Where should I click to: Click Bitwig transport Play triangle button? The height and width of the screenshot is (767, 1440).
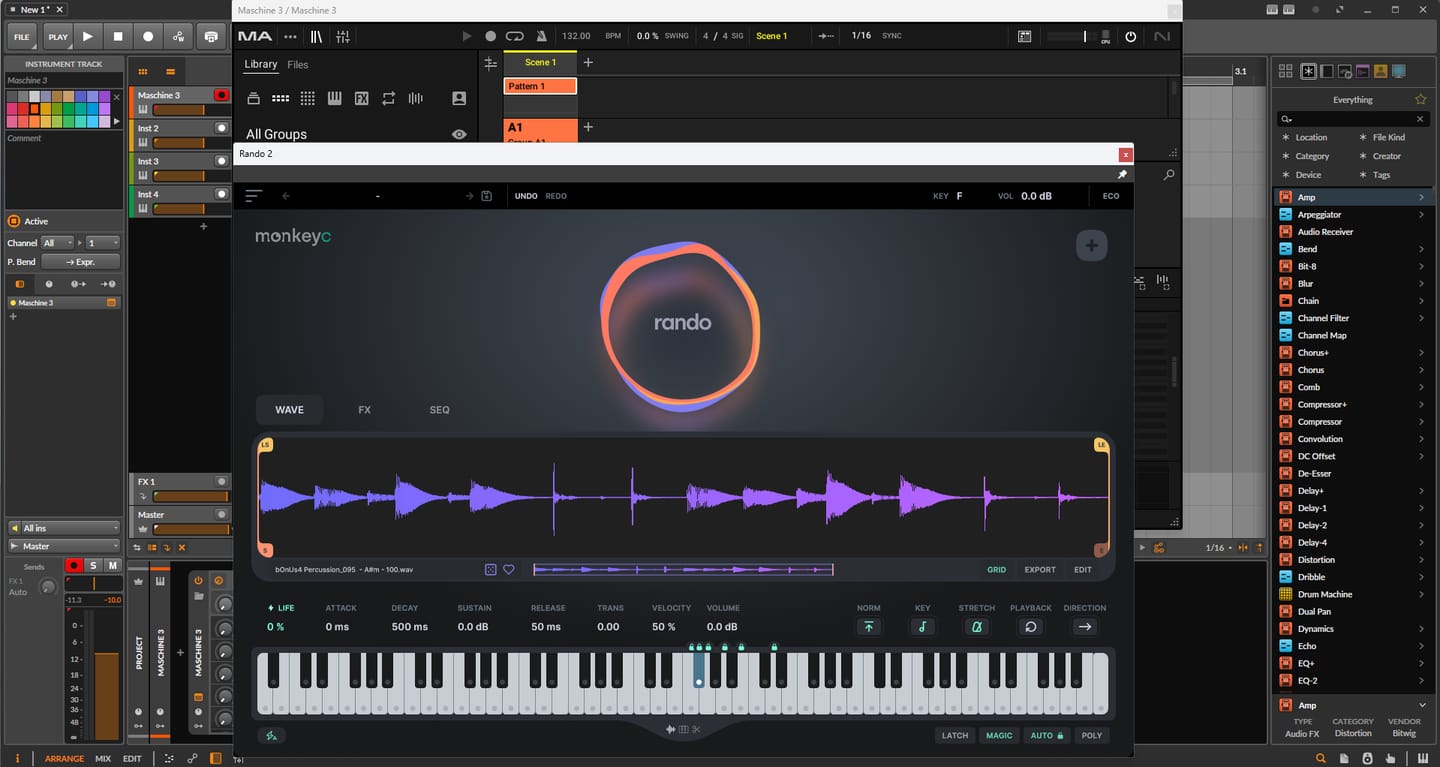point(88,37)
